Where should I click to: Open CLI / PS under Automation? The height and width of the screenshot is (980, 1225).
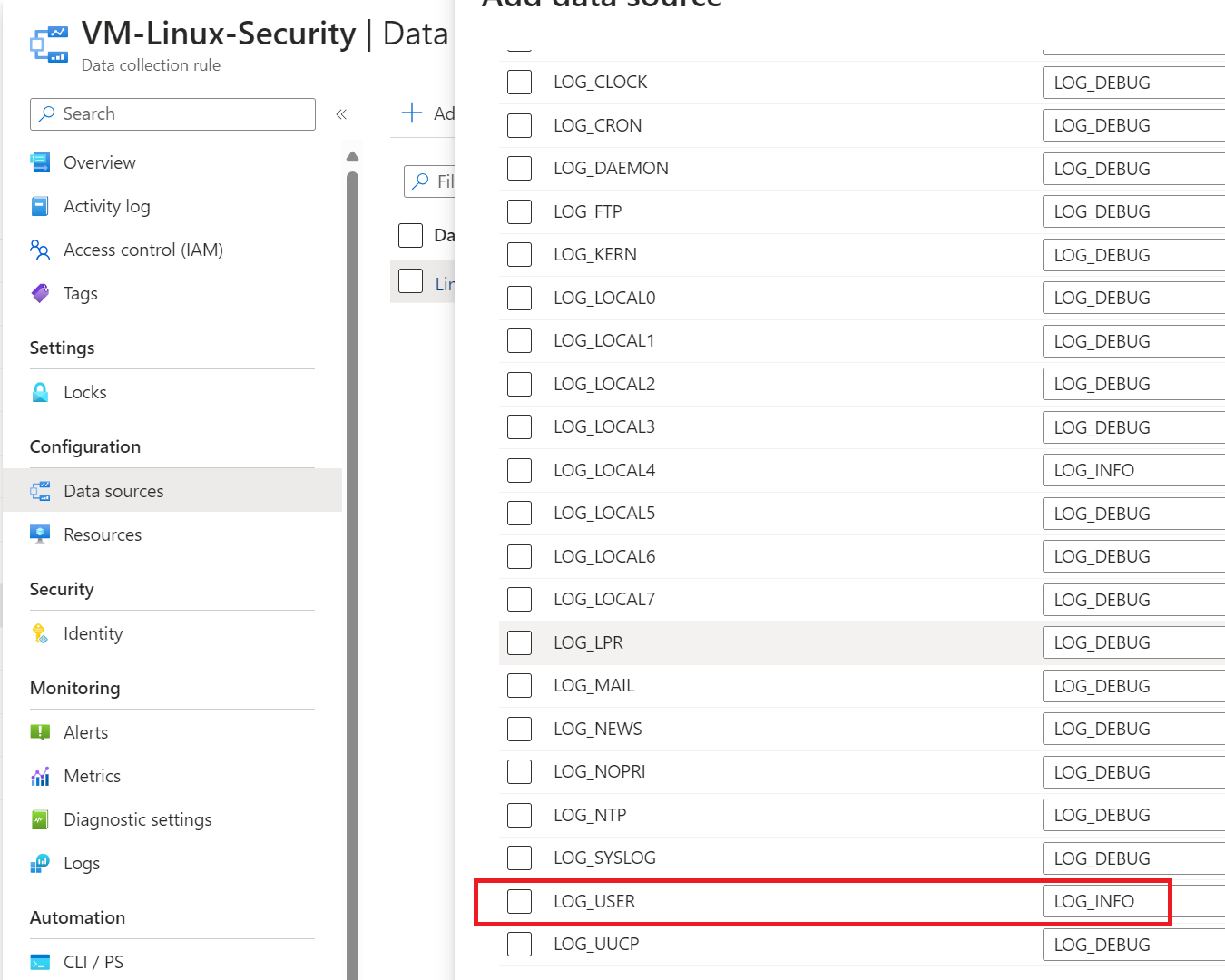pos(93,962)
